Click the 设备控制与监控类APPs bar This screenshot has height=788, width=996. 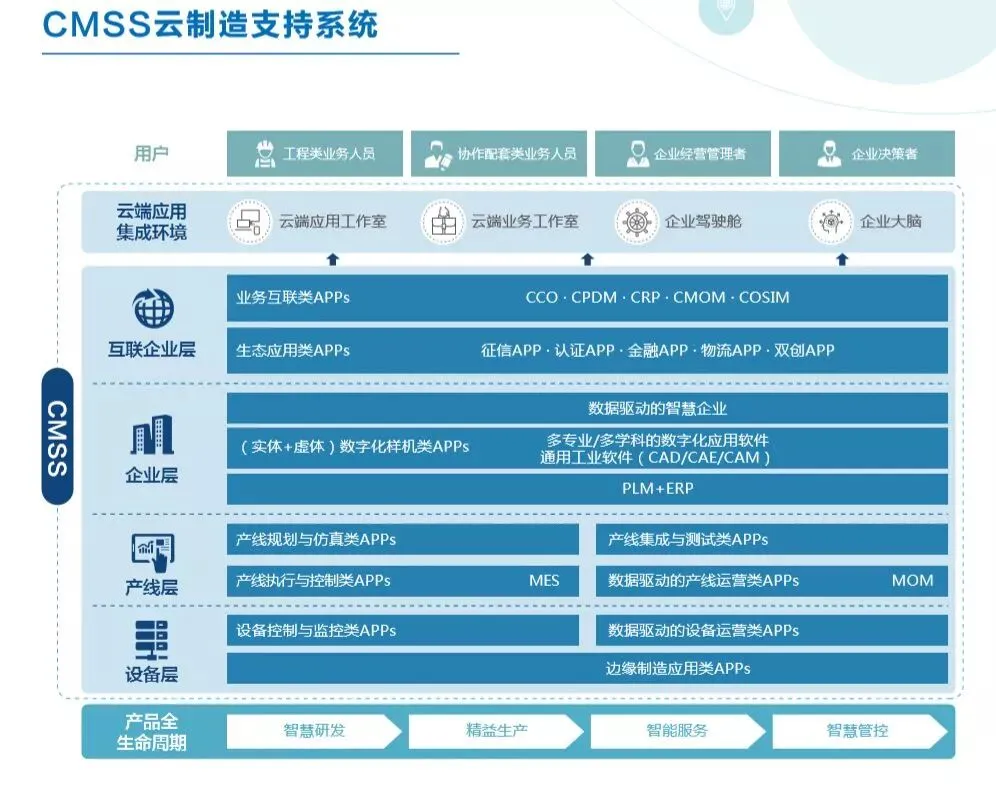(403, 631)
